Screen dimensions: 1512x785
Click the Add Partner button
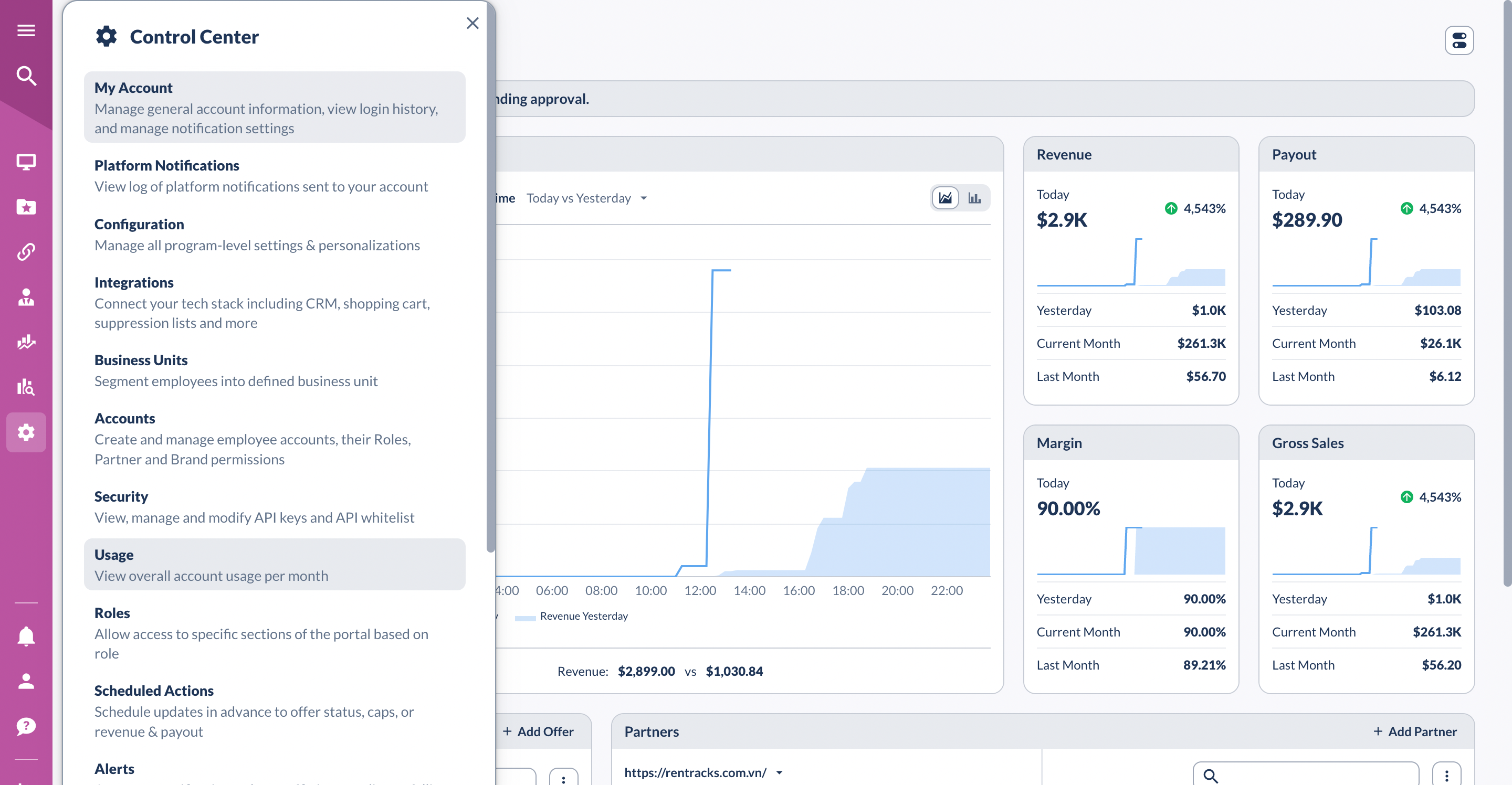(1414, 731)
